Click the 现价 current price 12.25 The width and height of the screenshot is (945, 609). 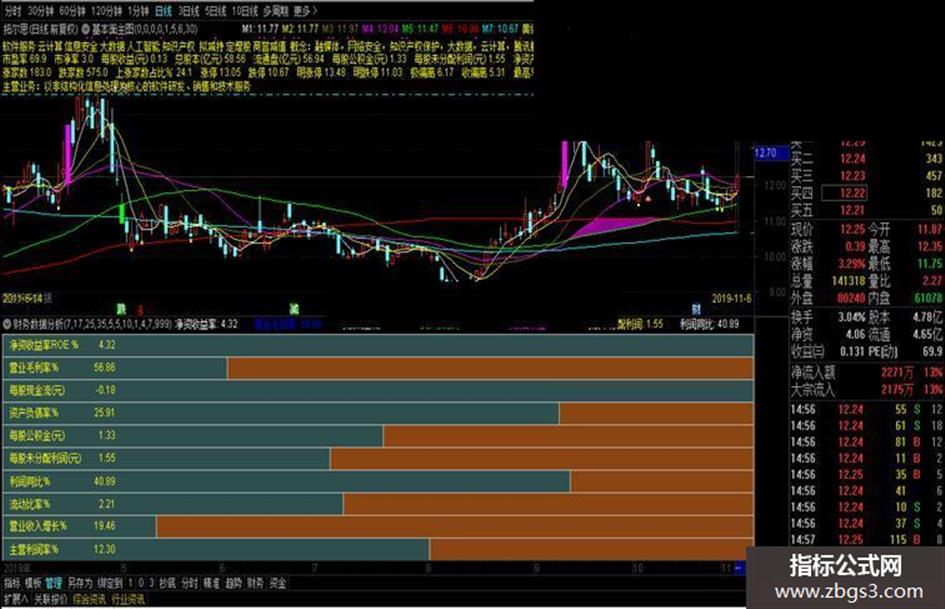[852, 229]
